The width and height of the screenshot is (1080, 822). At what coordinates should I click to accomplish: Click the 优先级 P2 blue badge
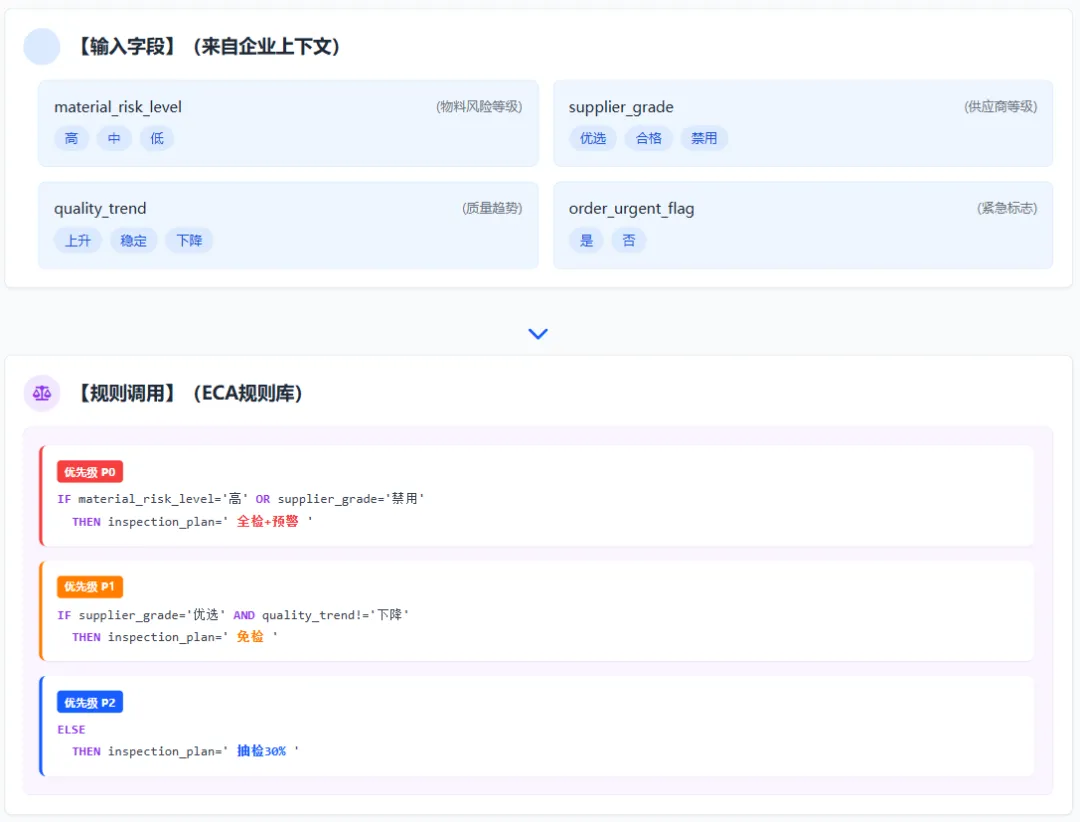tap(90, 702)
